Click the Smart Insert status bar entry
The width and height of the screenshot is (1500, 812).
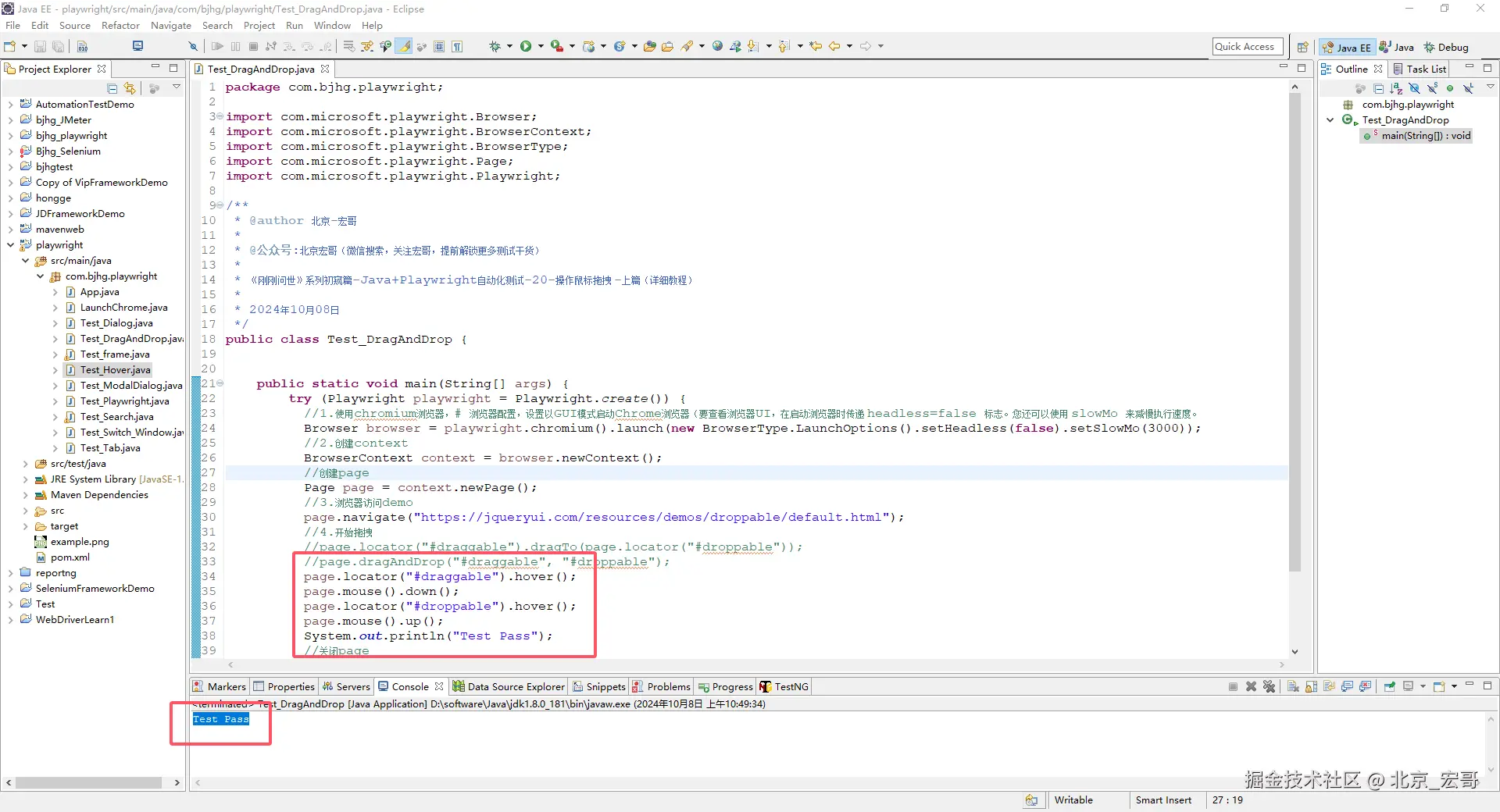point(1163,800)
